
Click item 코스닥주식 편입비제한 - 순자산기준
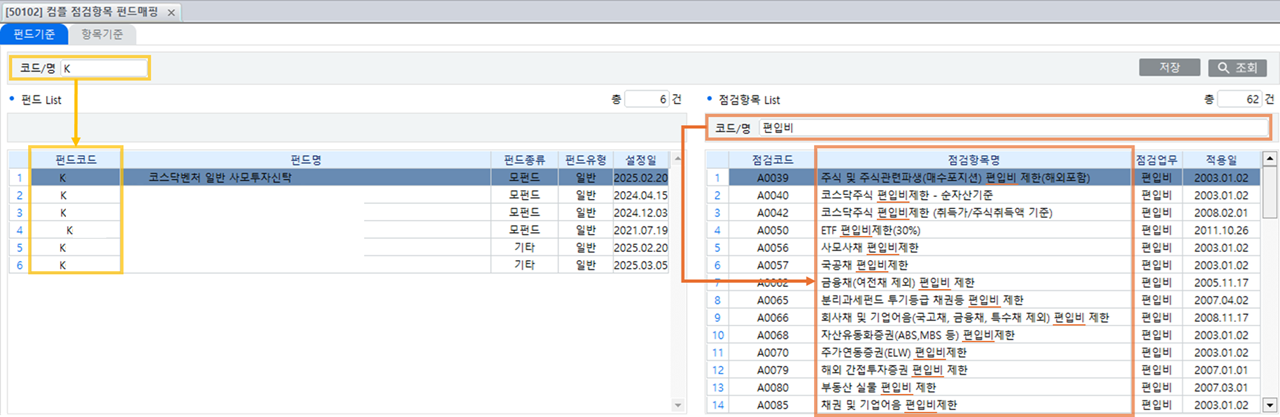pos(906,195)
